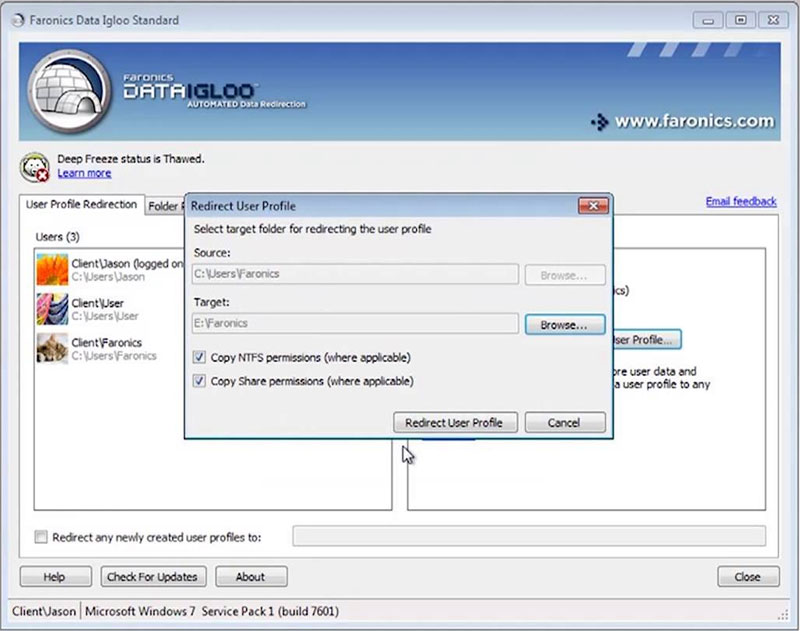Viewport: 800px width, 631px height.
Task: Click the Deep Freeze polar bear status icon
Action: coord(34,166)
